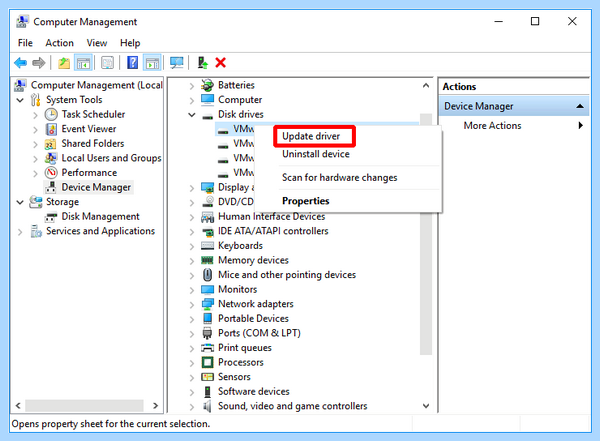
Task: Click the left tree horizontal scroll right arrow
Action: [x=155, y=406]
